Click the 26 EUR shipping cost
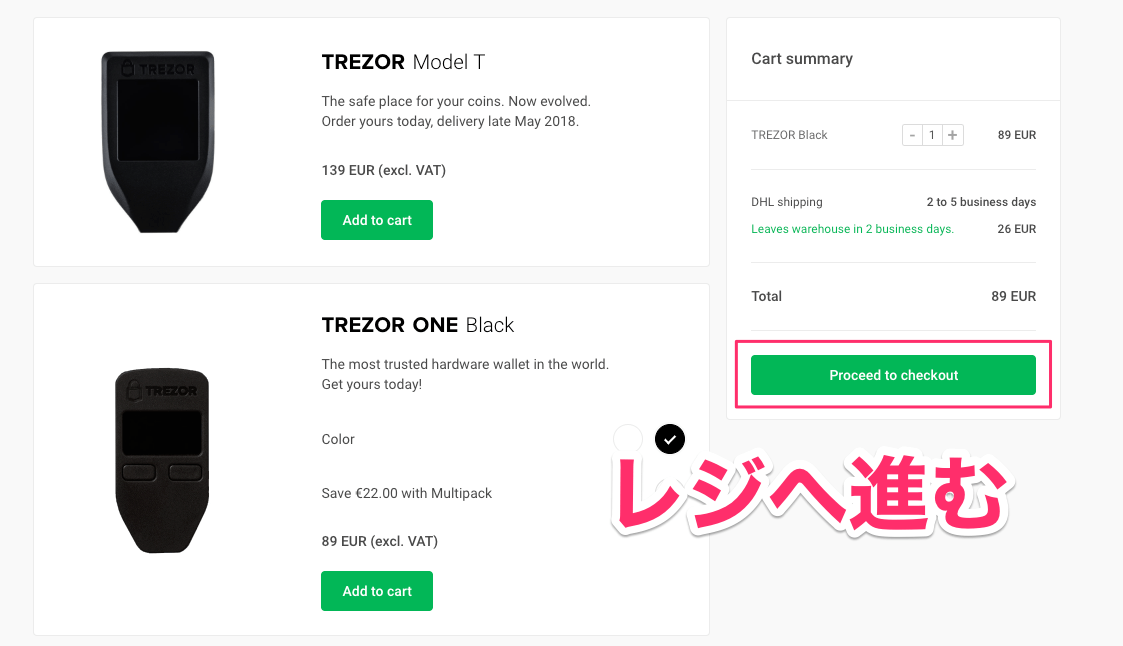Image resolution: width=1123 pixels, height=646 pixels. click(1016, 228)
